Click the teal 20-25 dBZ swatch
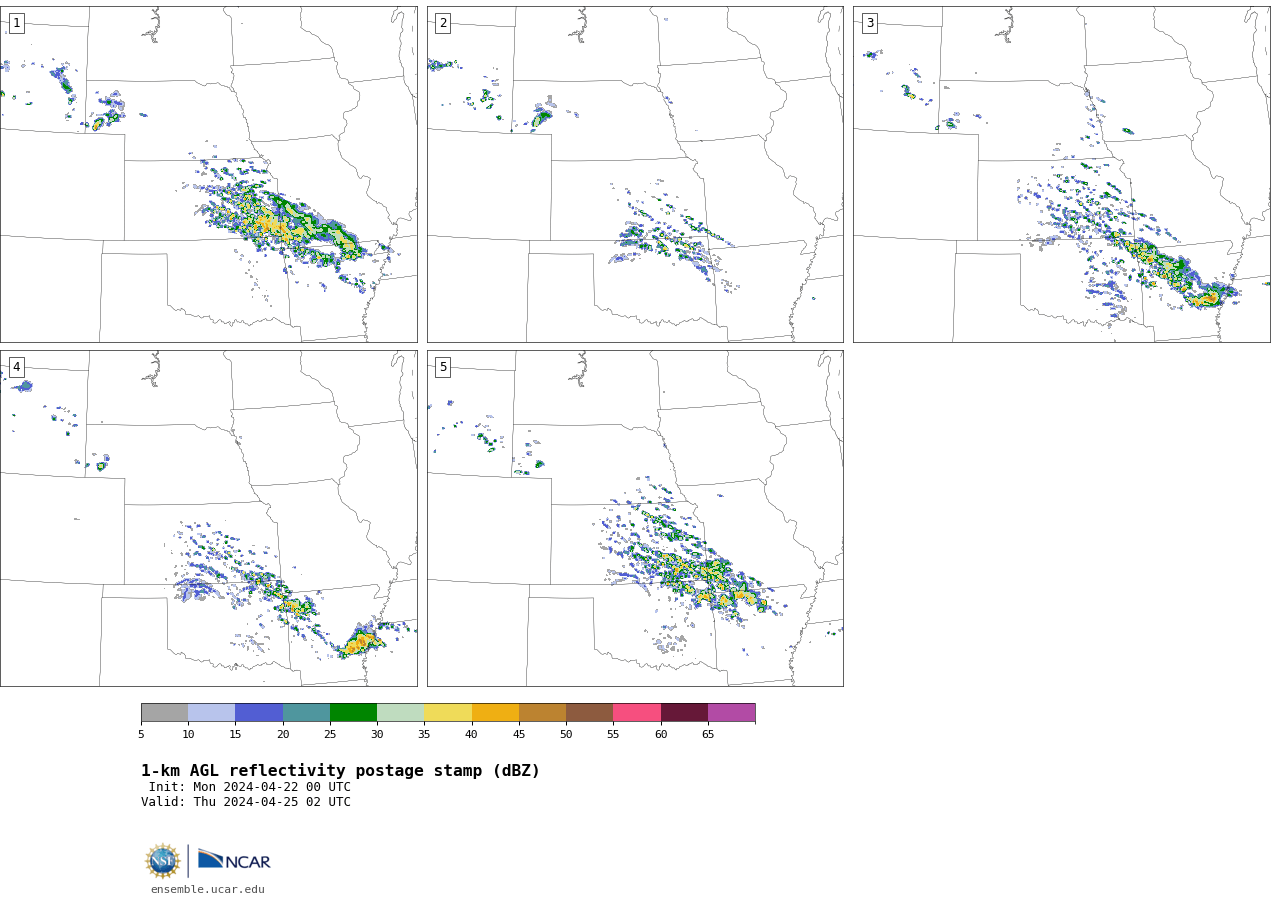 pos(306,712)
